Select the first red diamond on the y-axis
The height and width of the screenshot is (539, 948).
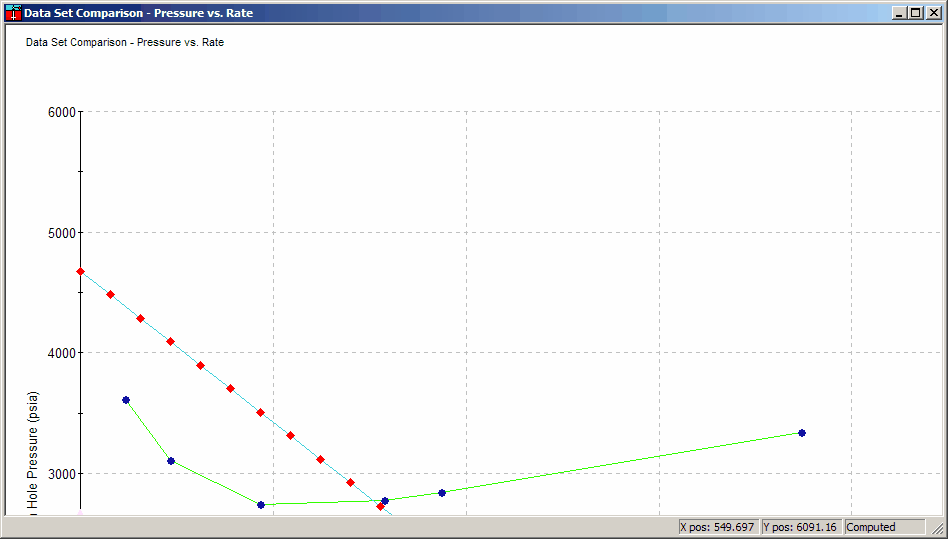click(x=80, y=271)
